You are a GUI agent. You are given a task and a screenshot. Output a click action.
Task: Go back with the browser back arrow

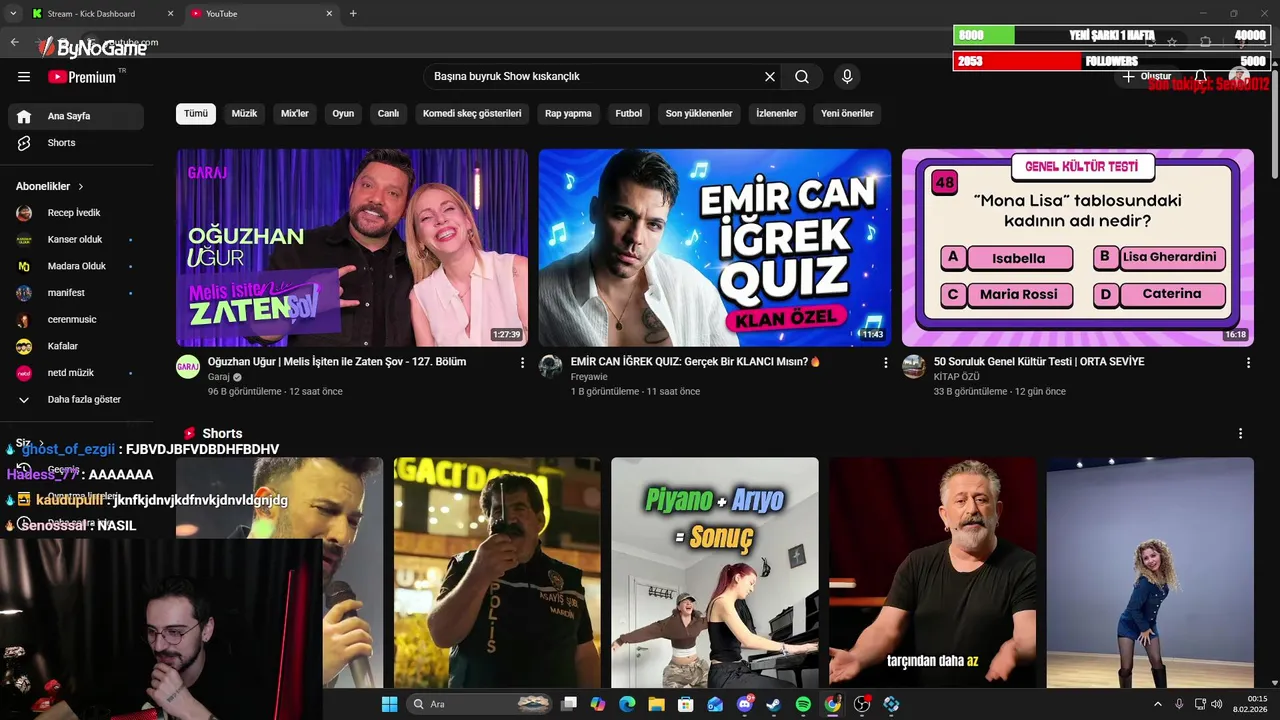tap(14, 42)
